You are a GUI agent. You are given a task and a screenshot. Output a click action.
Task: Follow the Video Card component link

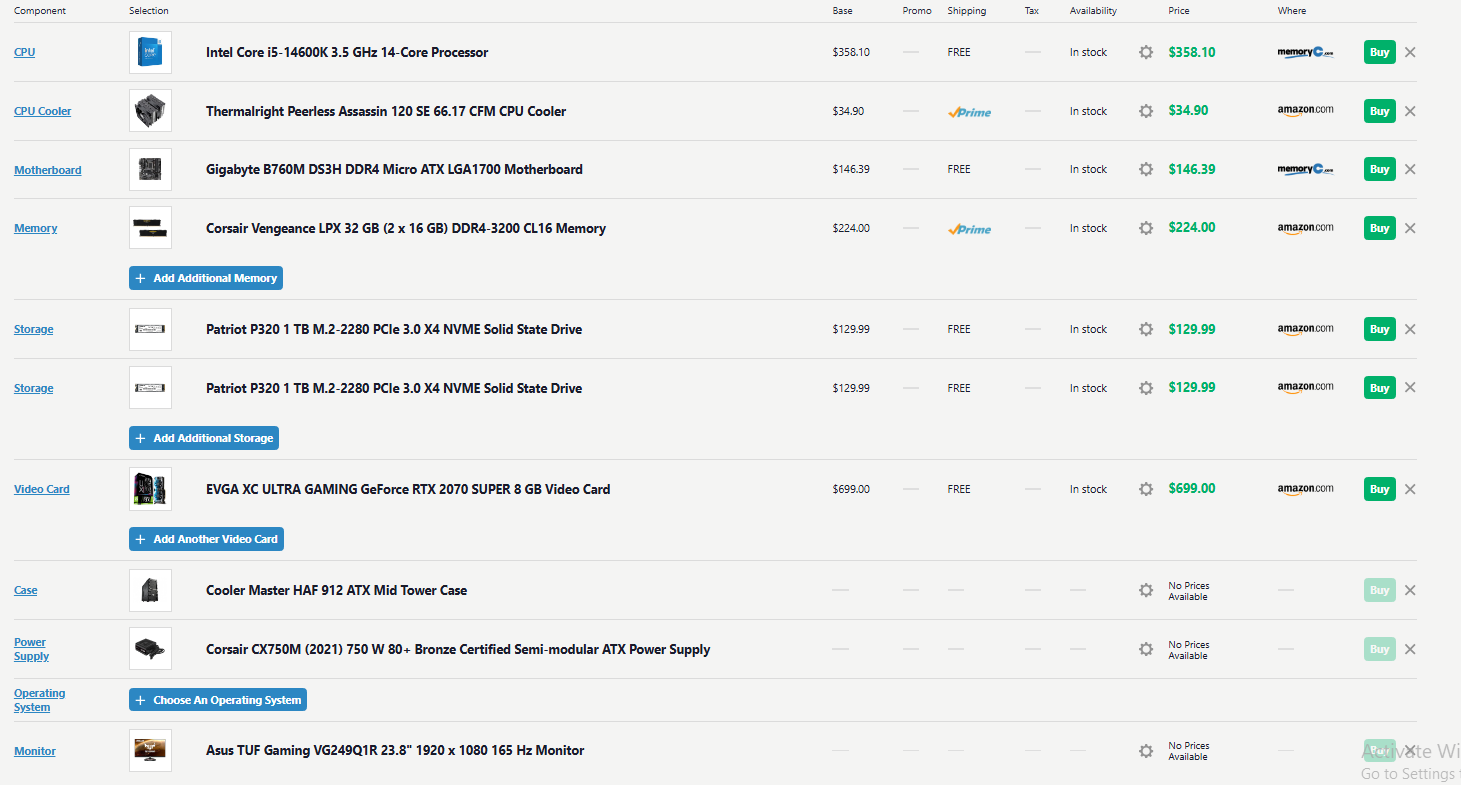point(42,489)
